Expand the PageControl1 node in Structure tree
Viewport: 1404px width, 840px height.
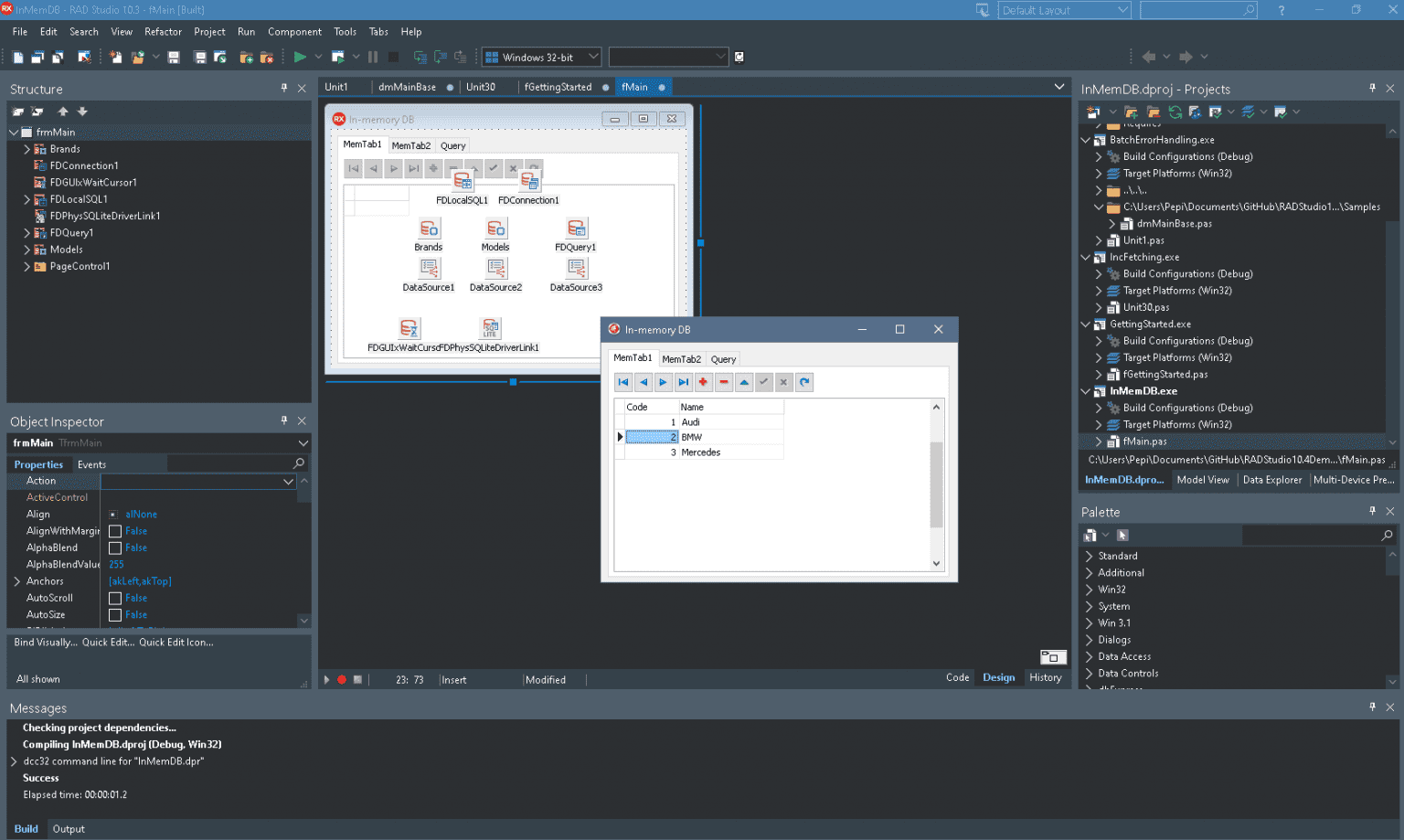27,266
